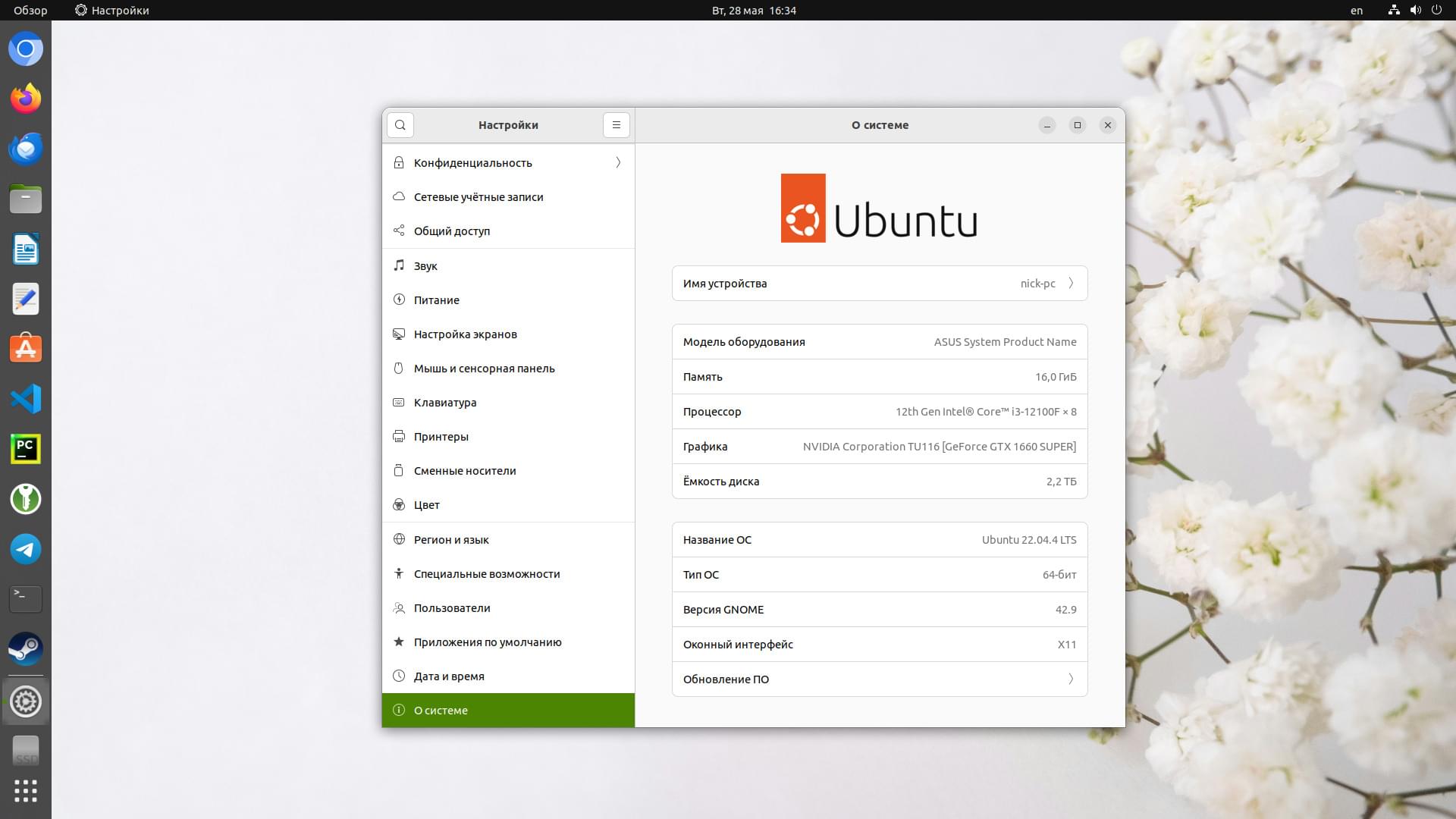
Task: Click the USB drive icon beside Сменные носители
Action: 399,470
